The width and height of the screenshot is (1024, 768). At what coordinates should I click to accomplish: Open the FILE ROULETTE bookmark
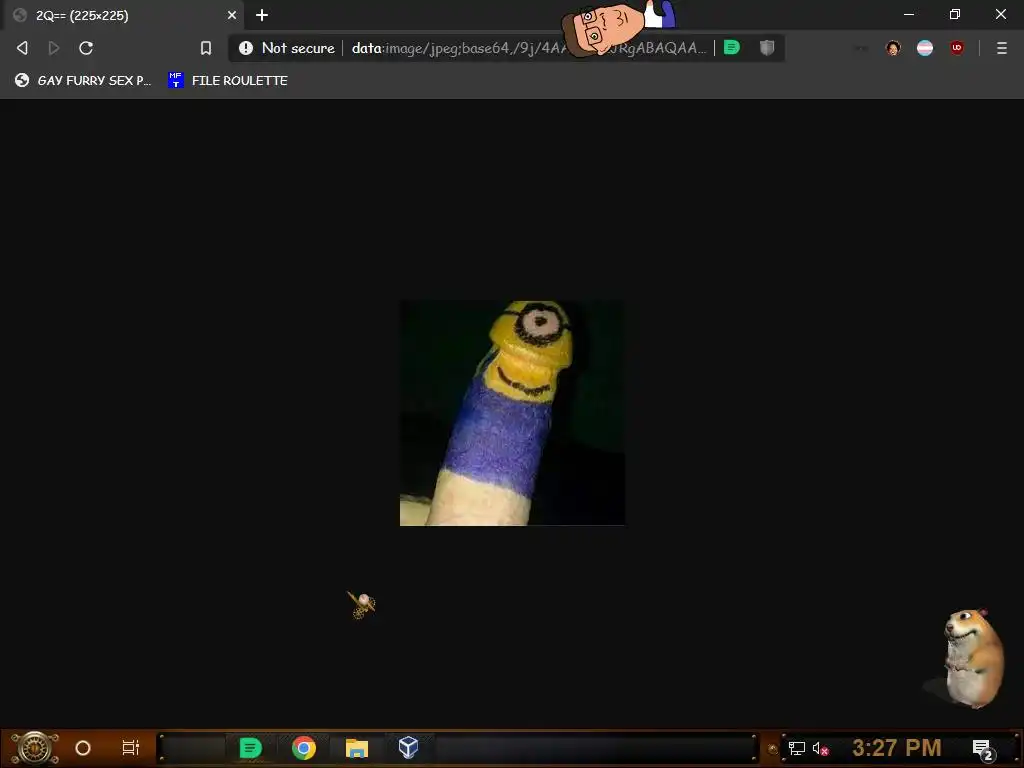[227, 80]
